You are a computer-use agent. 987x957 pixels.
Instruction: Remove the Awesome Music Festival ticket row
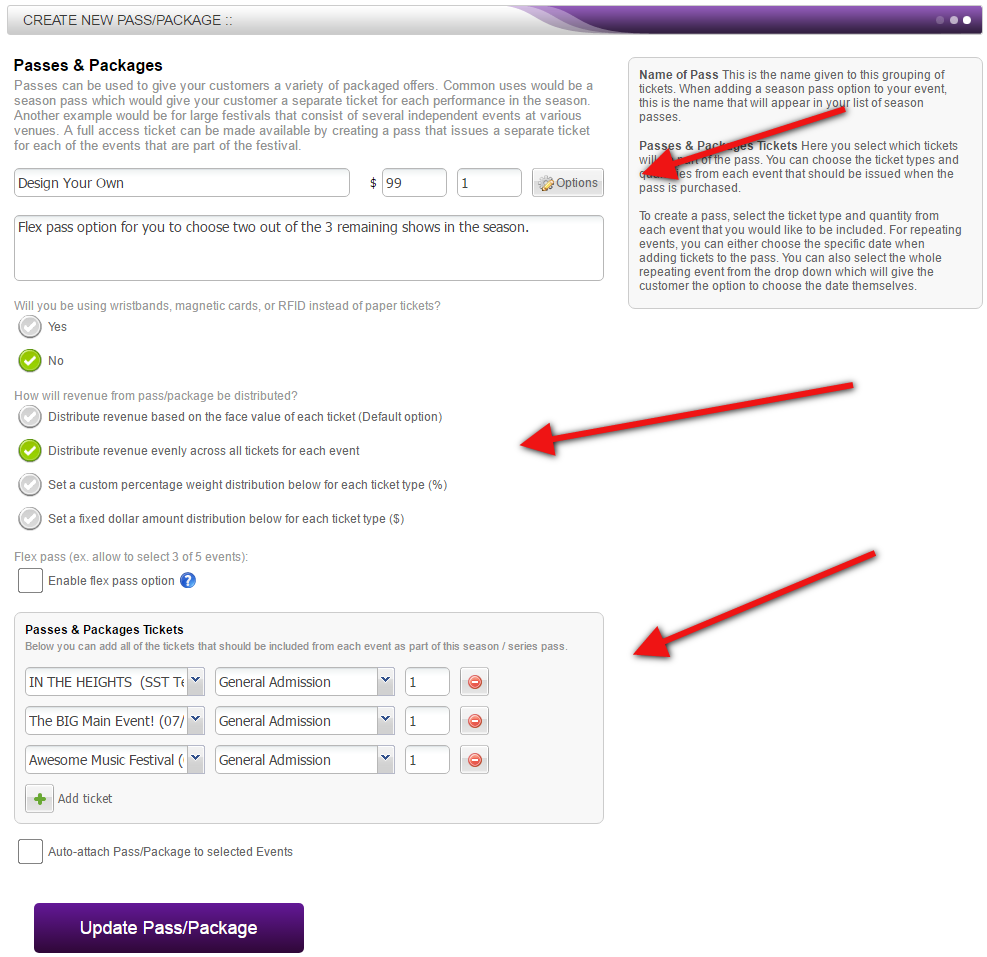pyautogui.click(x=473, y=759)
